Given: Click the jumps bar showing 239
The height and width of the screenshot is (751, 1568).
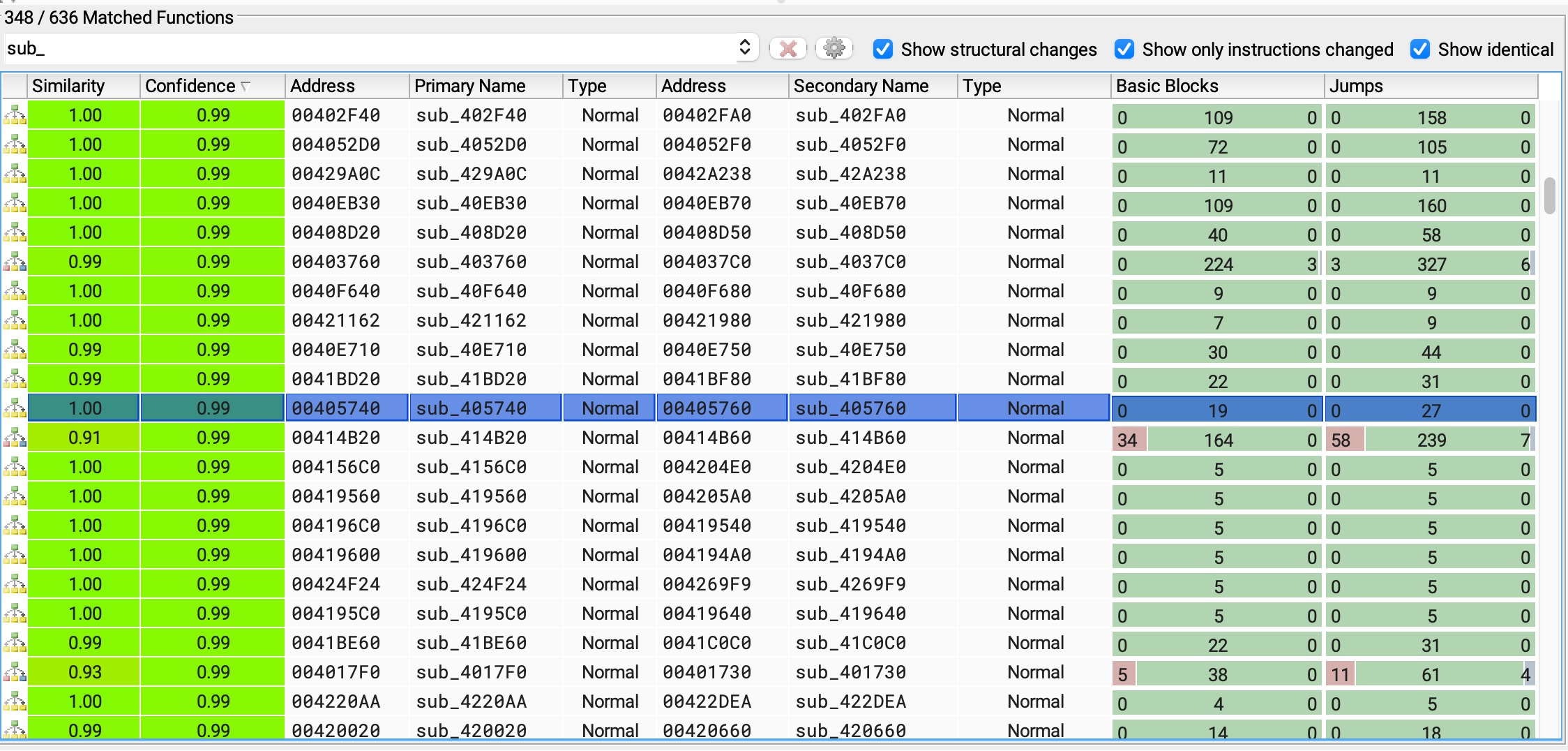Looking at the screenshot, I should point(1431,440).
